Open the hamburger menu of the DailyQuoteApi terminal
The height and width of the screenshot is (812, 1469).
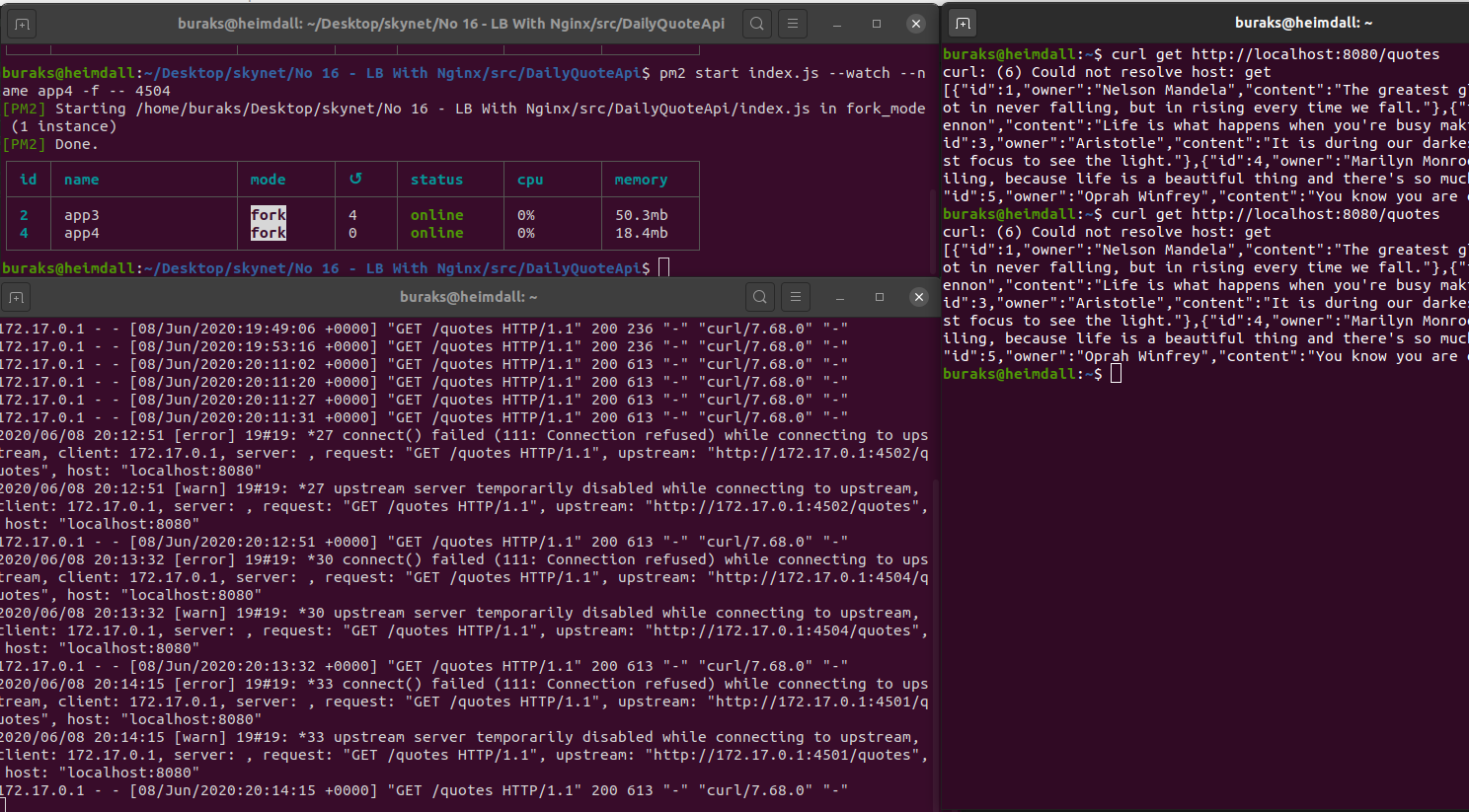(x=792, y=22)
